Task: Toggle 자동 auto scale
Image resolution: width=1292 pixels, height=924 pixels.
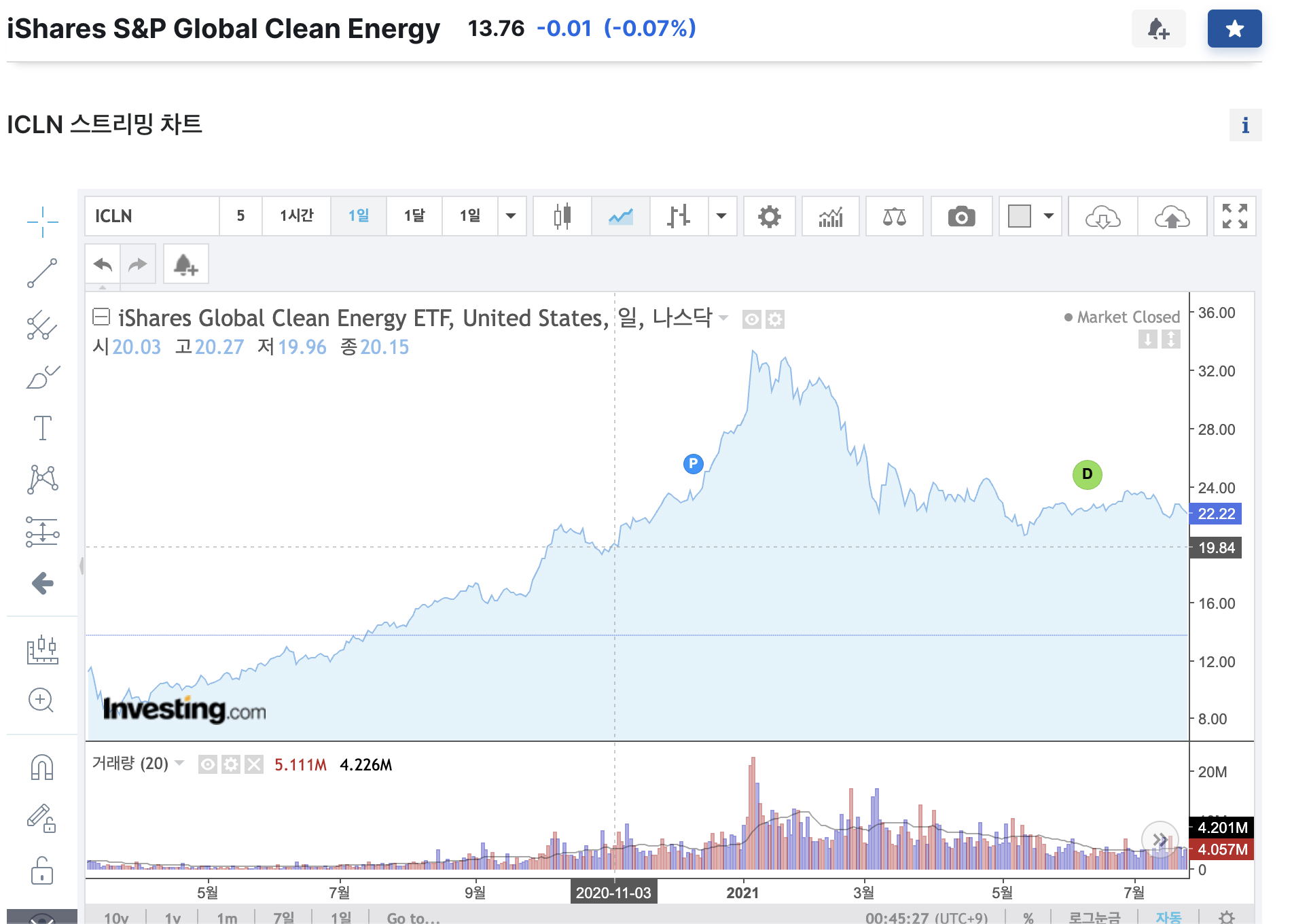Action: point(1168,917)
